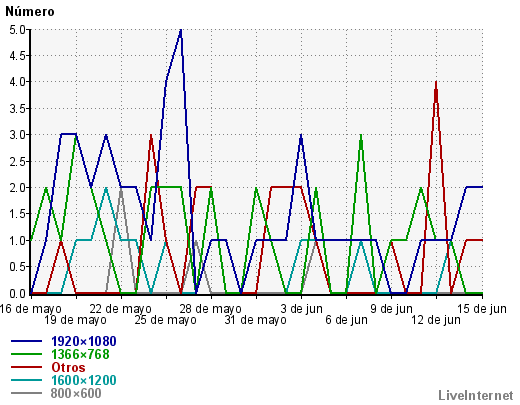
Task: Click the 25 de mayo date label
Action: point(166,320)
